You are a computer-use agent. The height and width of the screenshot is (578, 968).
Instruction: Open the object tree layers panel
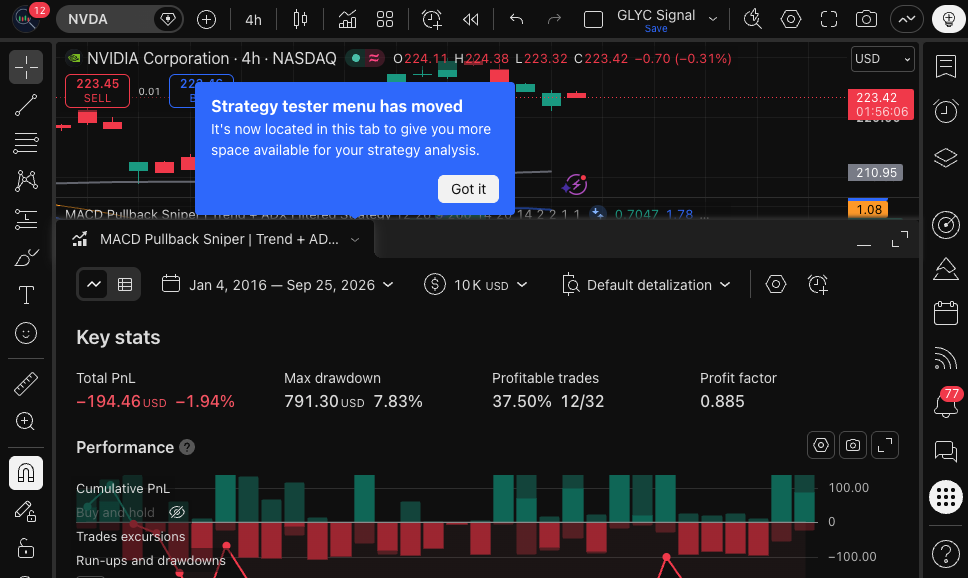coord(946,157)
